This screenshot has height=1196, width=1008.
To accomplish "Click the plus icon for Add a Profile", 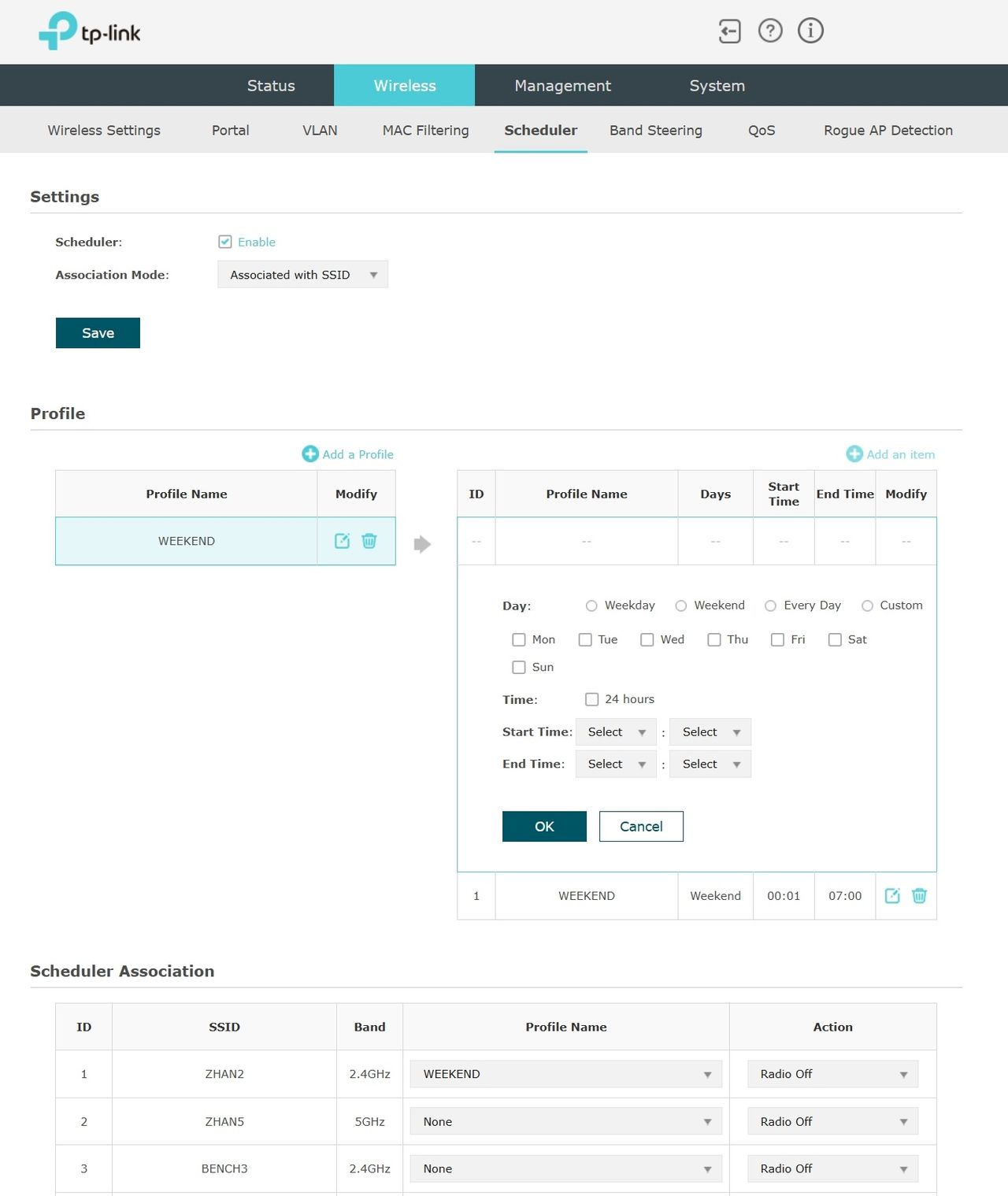I will coord(310,454).
